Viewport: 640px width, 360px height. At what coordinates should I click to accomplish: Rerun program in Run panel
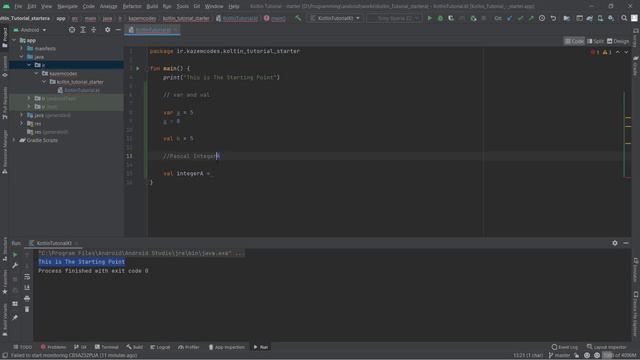pyautogui.click(x=15, y=255)
